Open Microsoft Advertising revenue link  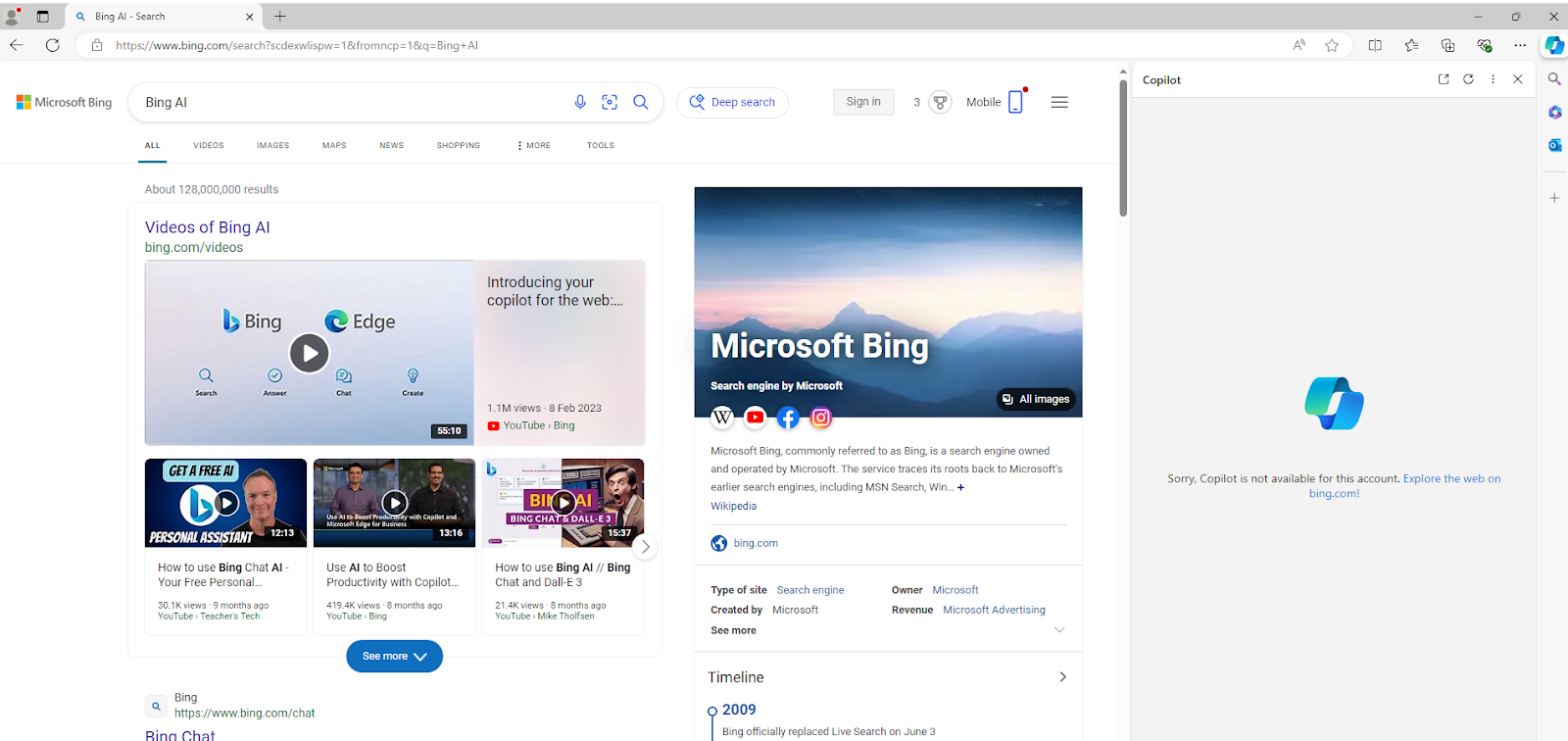pyautogui.click(x=994, y=610)
